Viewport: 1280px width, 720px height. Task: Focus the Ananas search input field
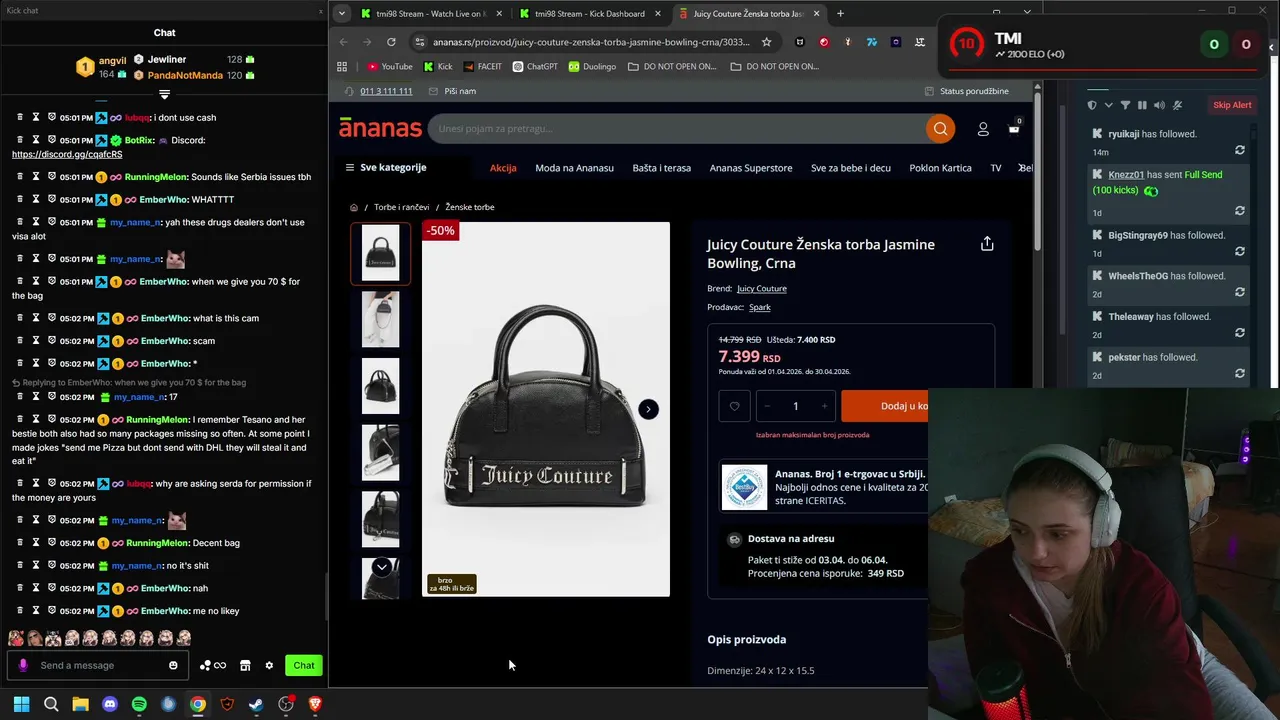(677, 128)
